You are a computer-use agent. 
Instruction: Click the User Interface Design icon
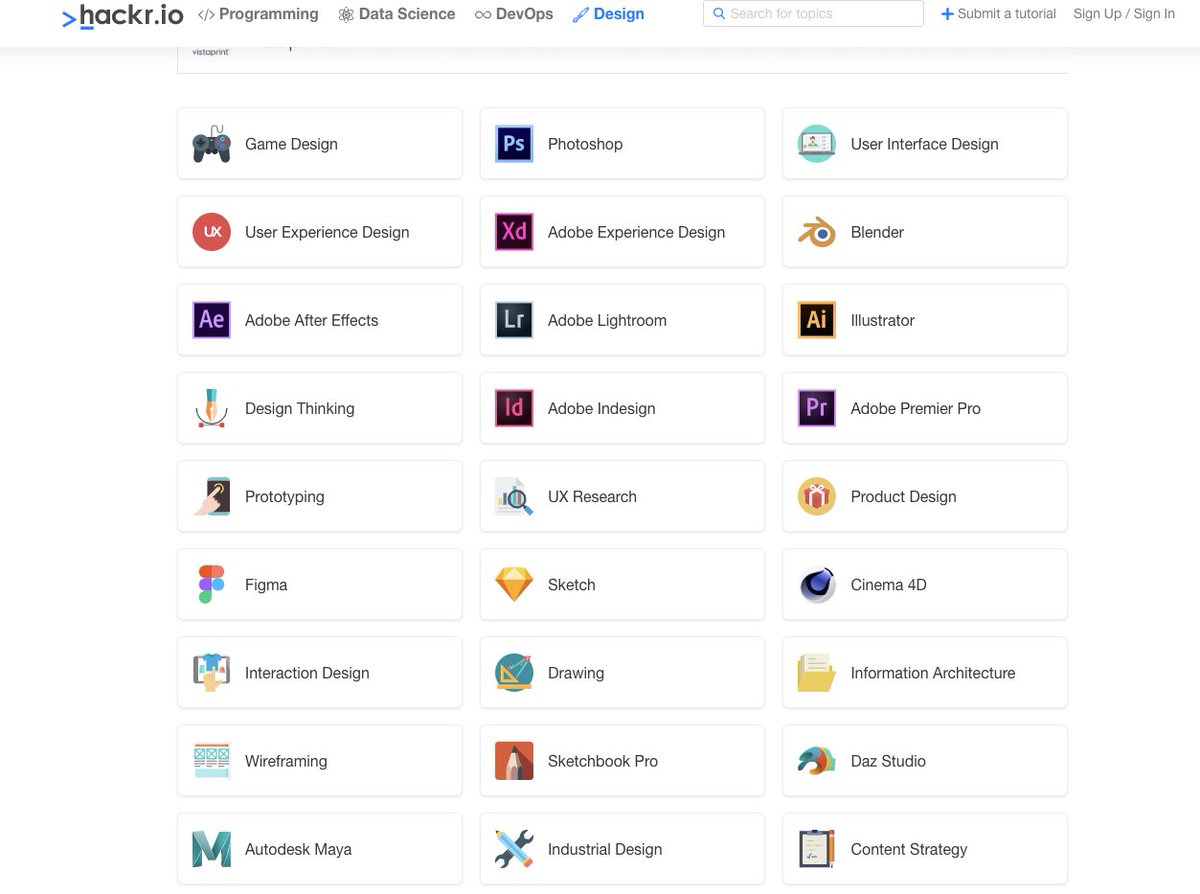click(x=817, y=144)
